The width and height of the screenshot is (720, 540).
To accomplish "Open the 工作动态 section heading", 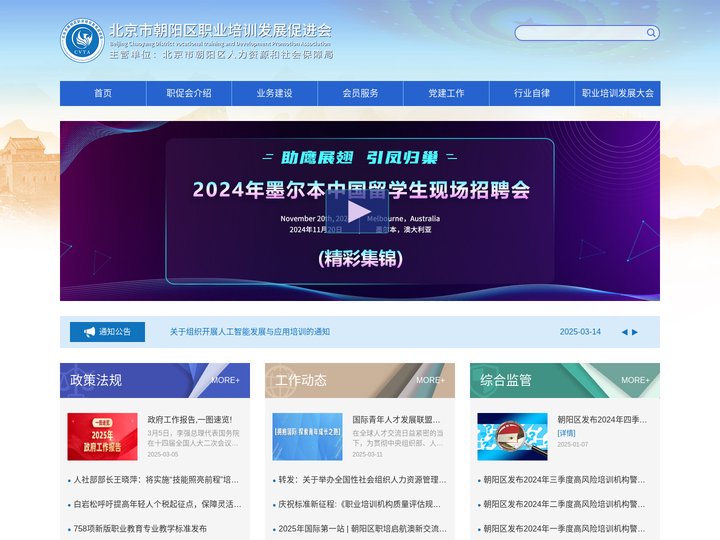I will [301, 380].
